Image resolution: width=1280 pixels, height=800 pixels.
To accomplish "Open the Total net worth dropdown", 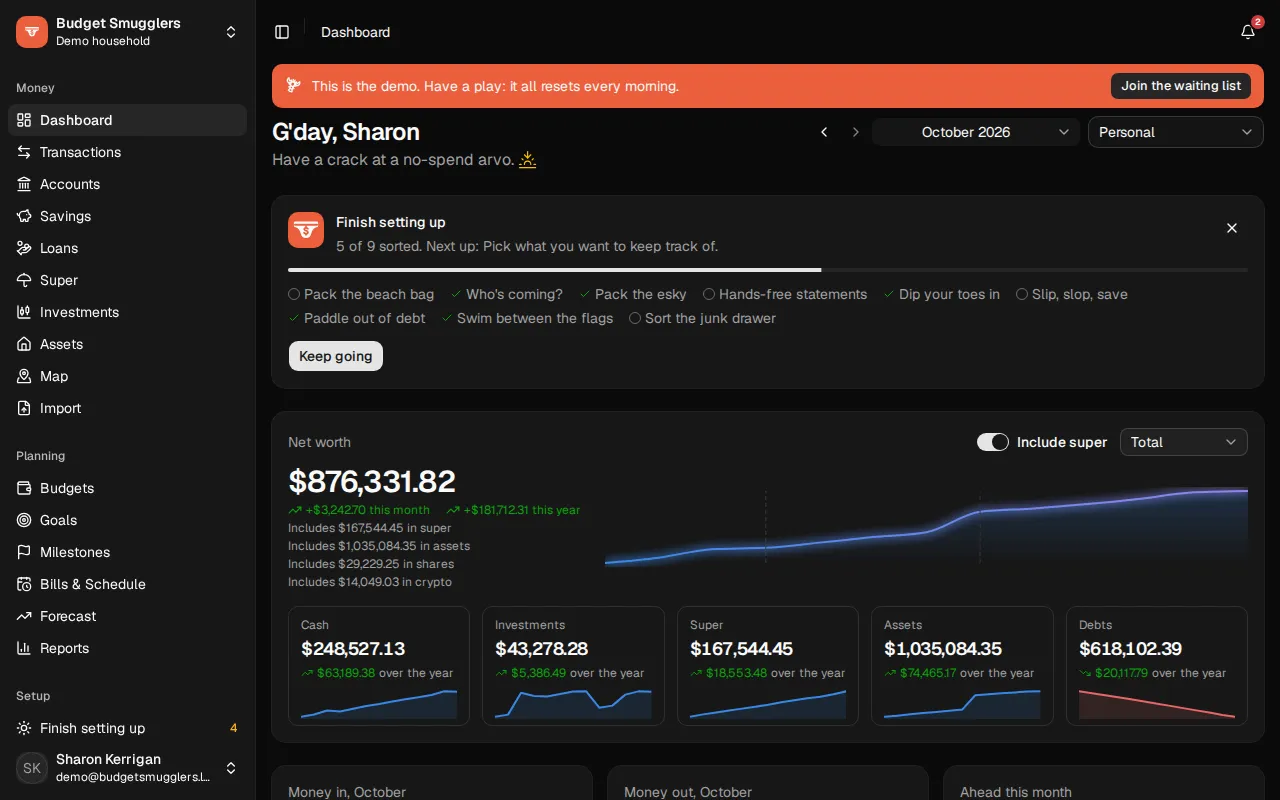I will tap(1184, 442).
